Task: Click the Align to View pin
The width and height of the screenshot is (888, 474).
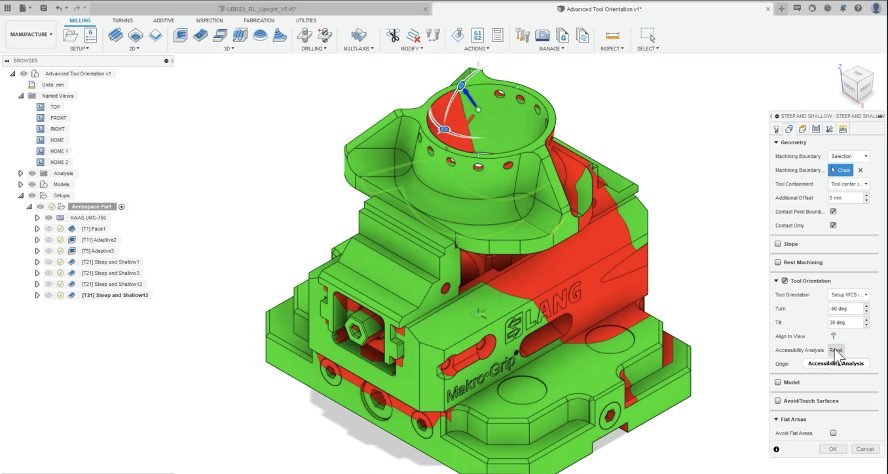Action: [x=833, y=336]
